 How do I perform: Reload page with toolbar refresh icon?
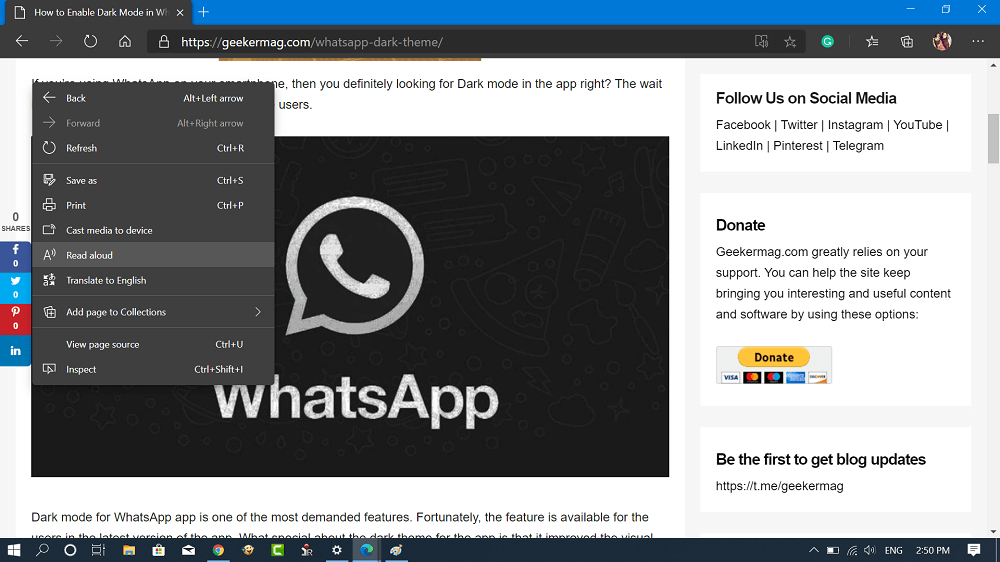coord(91,41)
